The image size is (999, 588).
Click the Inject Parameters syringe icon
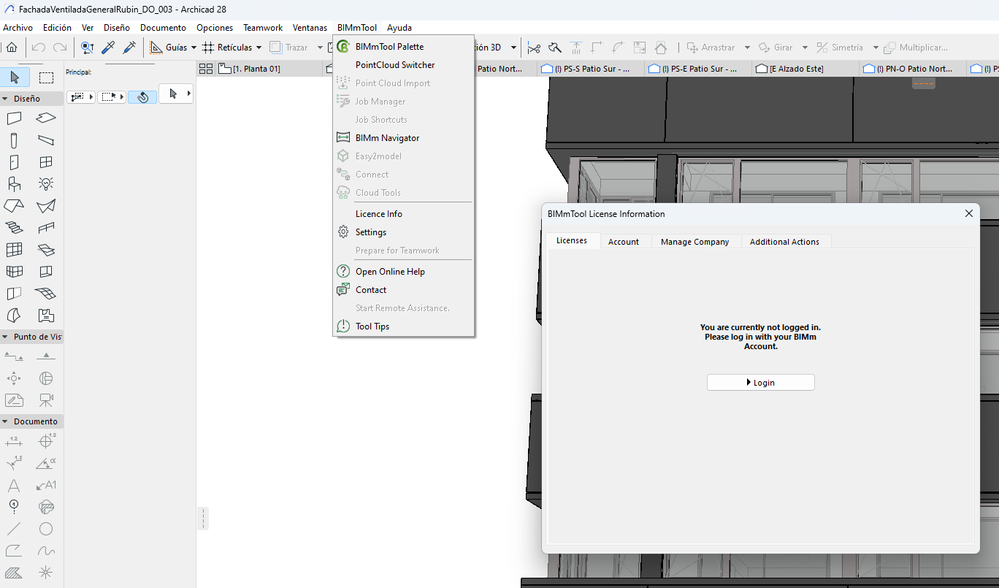[129, 47]
